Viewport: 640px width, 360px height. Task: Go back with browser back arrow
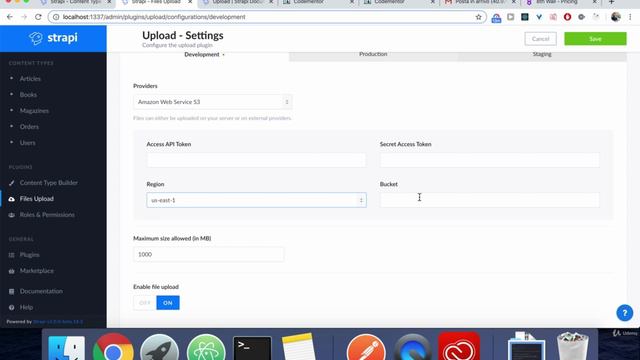(x=10, y=17)
